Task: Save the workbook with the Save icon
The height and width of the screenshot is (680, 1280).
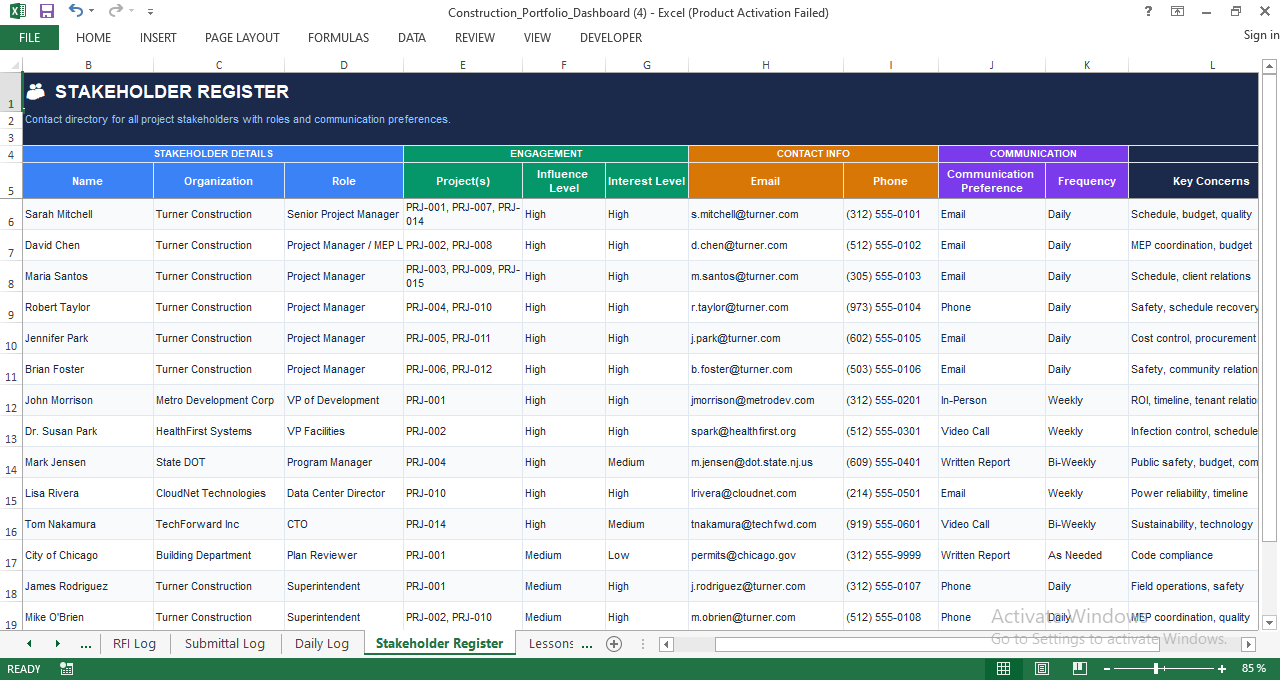Action: pos(47,12)
